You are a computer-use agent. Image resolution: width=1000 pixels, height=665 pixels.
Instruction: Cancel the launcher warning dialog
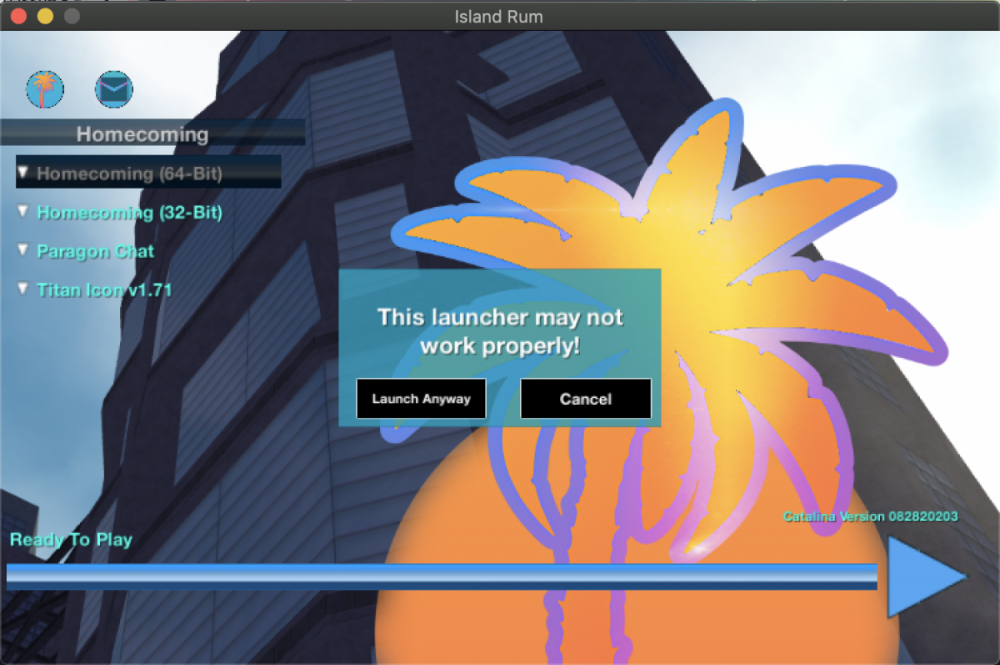click(x=585, y=399)
